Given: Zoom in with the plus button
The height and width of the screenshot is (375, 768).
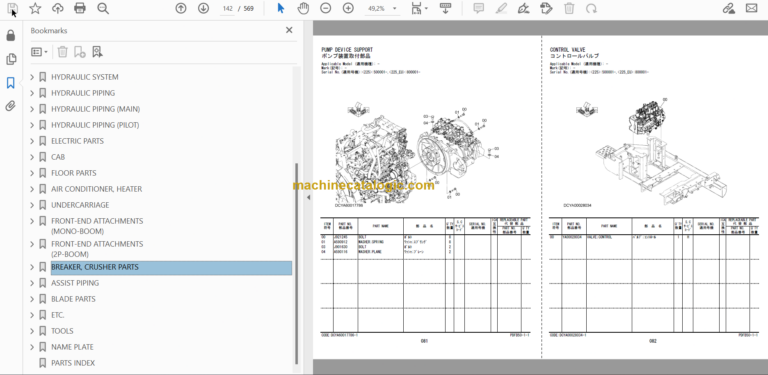Looking at the screenshot, I should click(348, 8).
